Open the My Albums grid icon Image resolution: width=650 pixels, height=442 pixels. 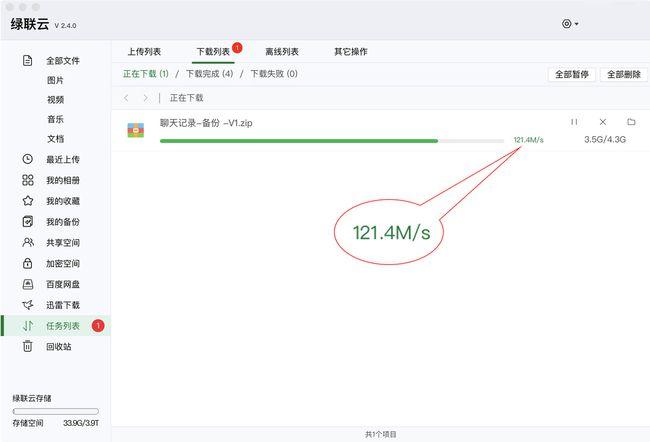[27, 180]
